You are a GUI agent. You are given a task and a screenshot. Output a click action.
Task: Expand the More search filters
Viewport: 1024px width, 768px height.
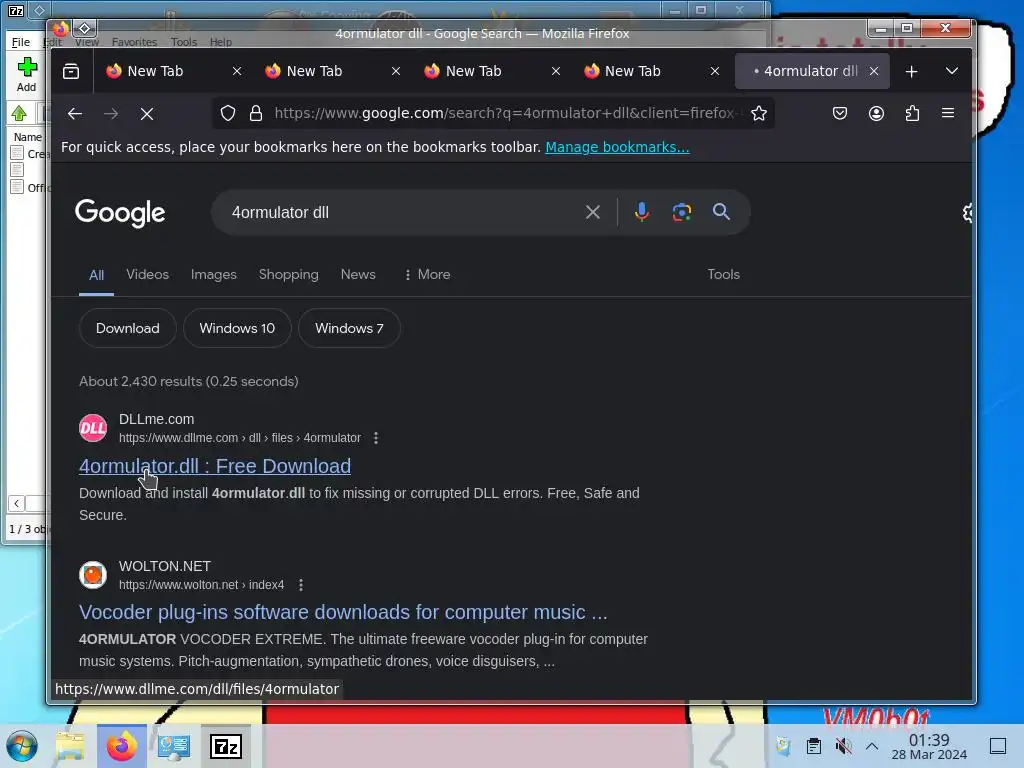click(x=427, y=274)
